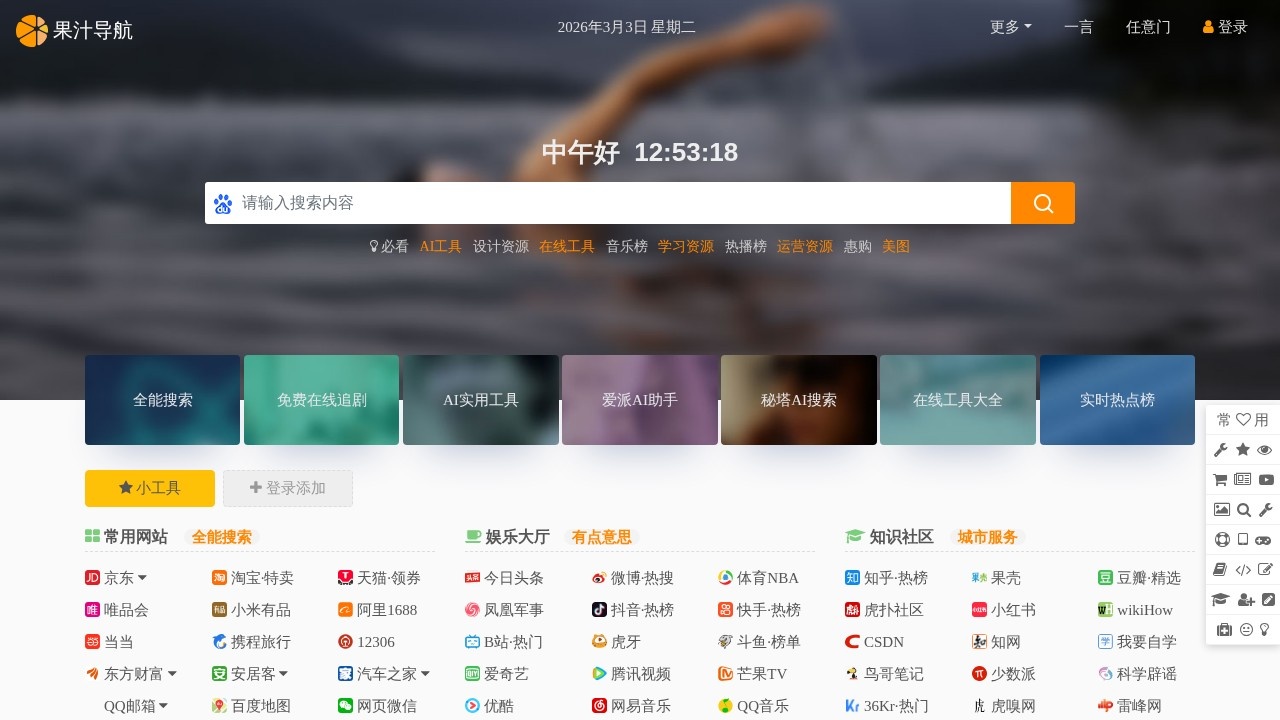Toggle the star icon in the sidebar
1280x720 pixels.
pos(1242,450)
